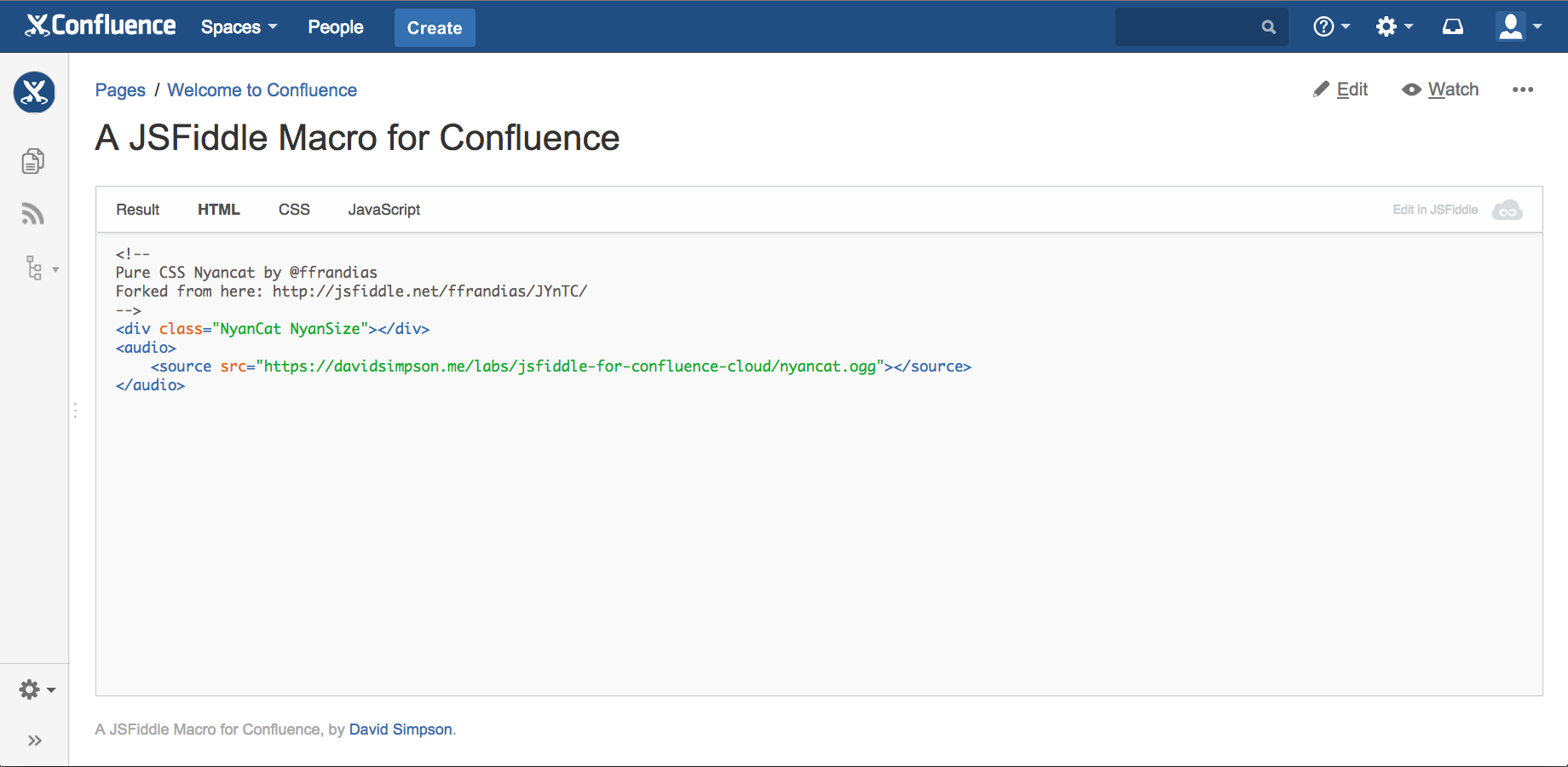The width and height of the screenshot is (1568, 767).
Task: Select the HTML tab
Action: point(219,210)
